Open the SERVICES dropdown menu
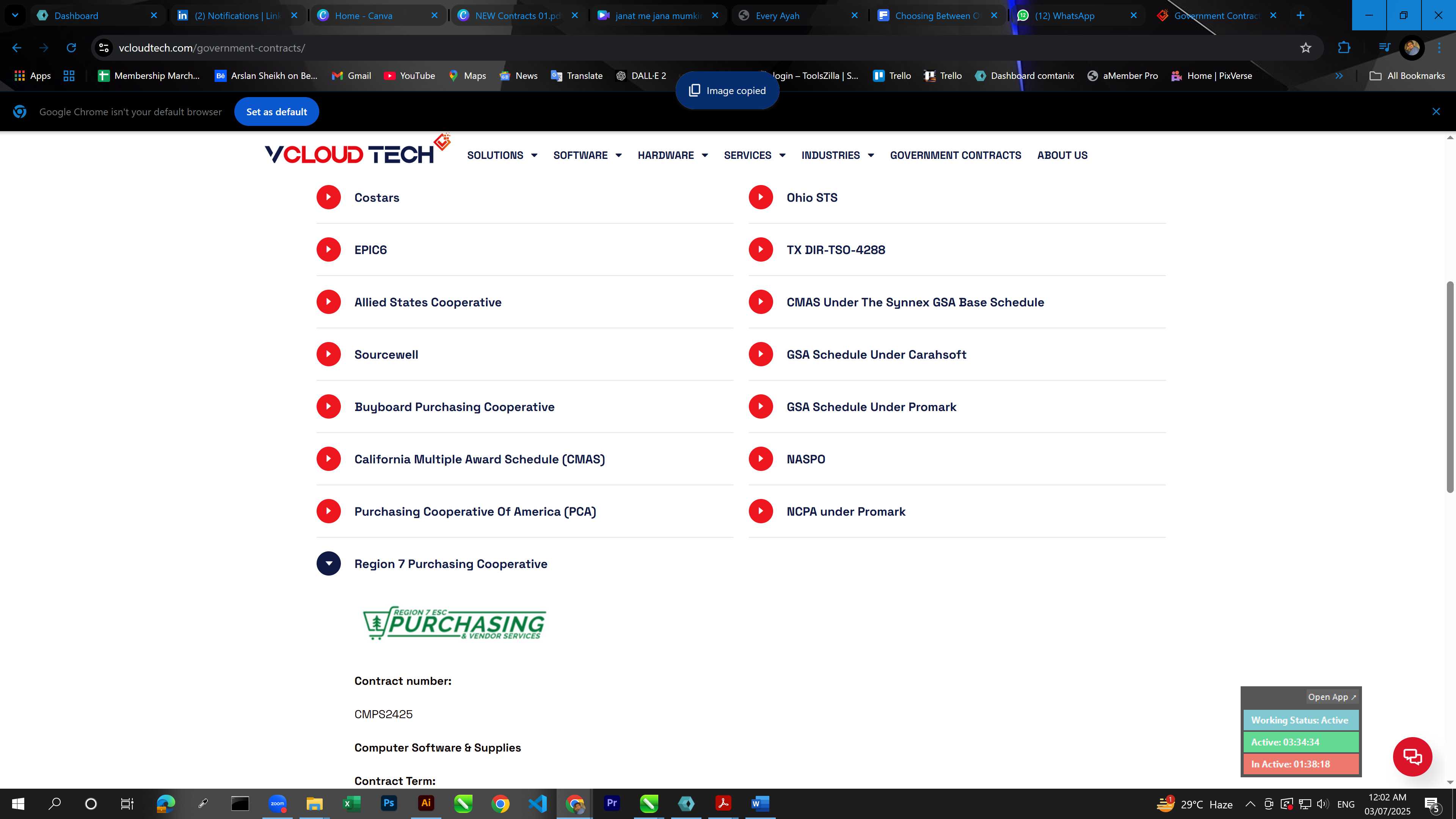Image resolution: width=1456 pixels, height=819 pixels. pyautogui.click(x=755, y=155)
